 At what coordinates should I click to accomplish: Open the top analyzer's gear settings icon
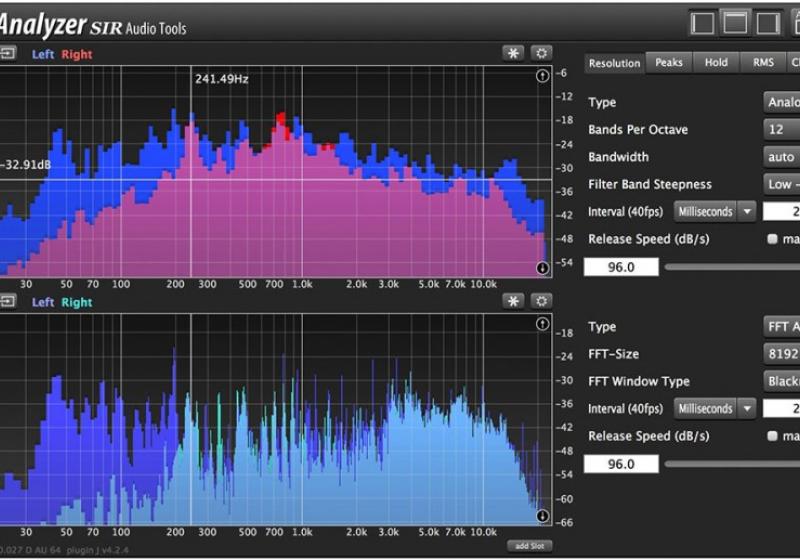coord(541,53)
